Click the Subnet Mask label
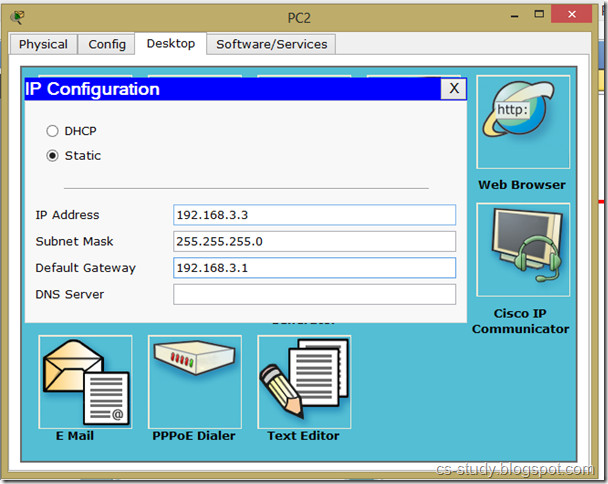608x484 pixels. click(74, 241)
